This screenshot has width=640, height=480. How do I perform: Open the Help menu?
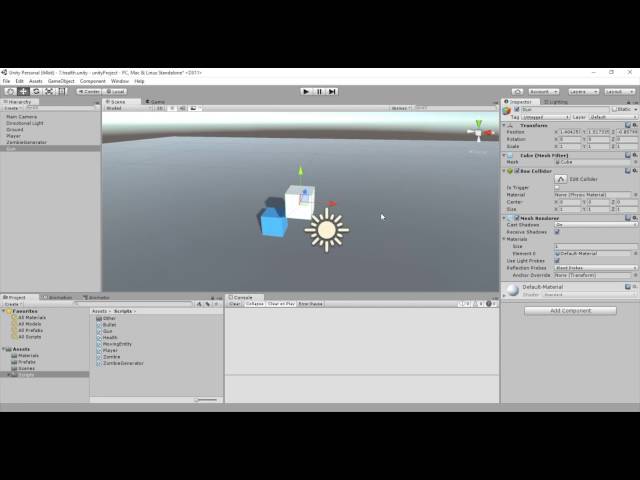[x=139, y=81]
